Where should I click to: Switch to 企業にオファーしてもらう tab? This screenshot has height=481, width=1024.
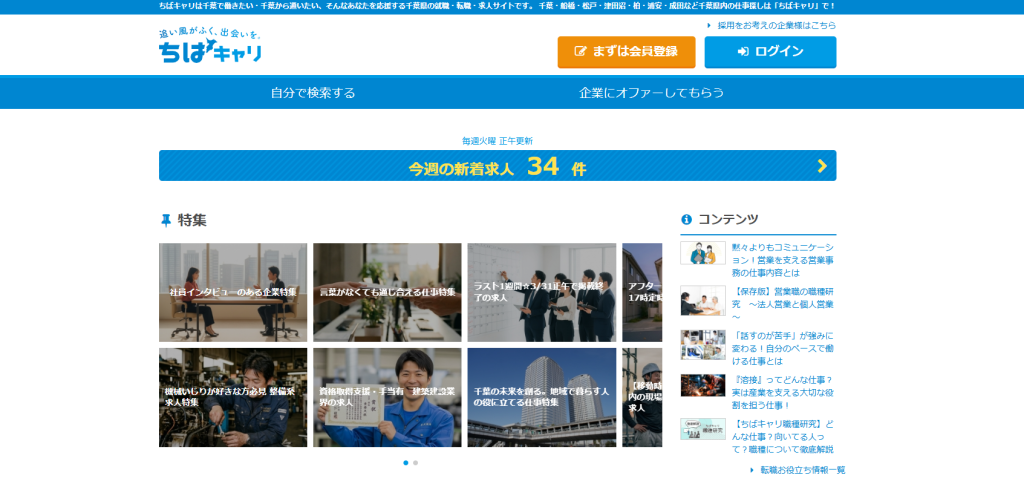tap(651, 93)
